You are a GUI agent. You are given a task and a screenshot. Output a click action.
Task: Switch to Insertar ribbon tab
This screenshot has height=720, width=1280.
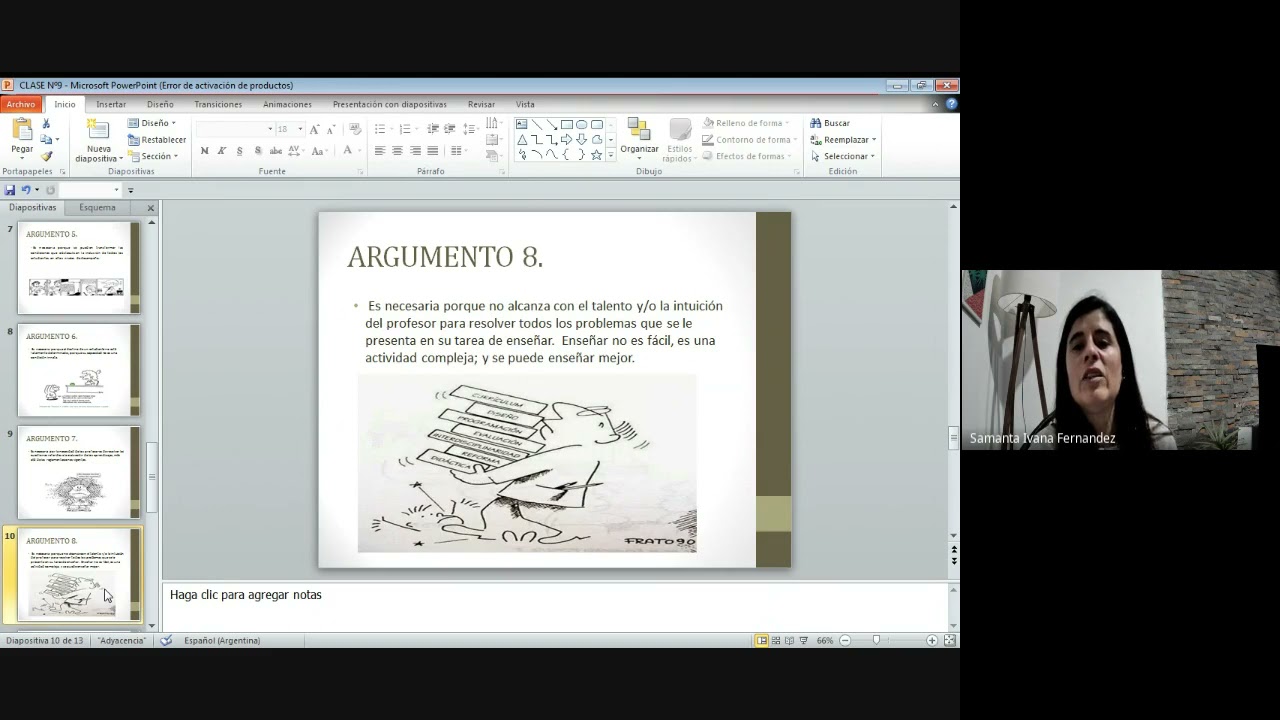pyautogui.click(x=111, y=104)
